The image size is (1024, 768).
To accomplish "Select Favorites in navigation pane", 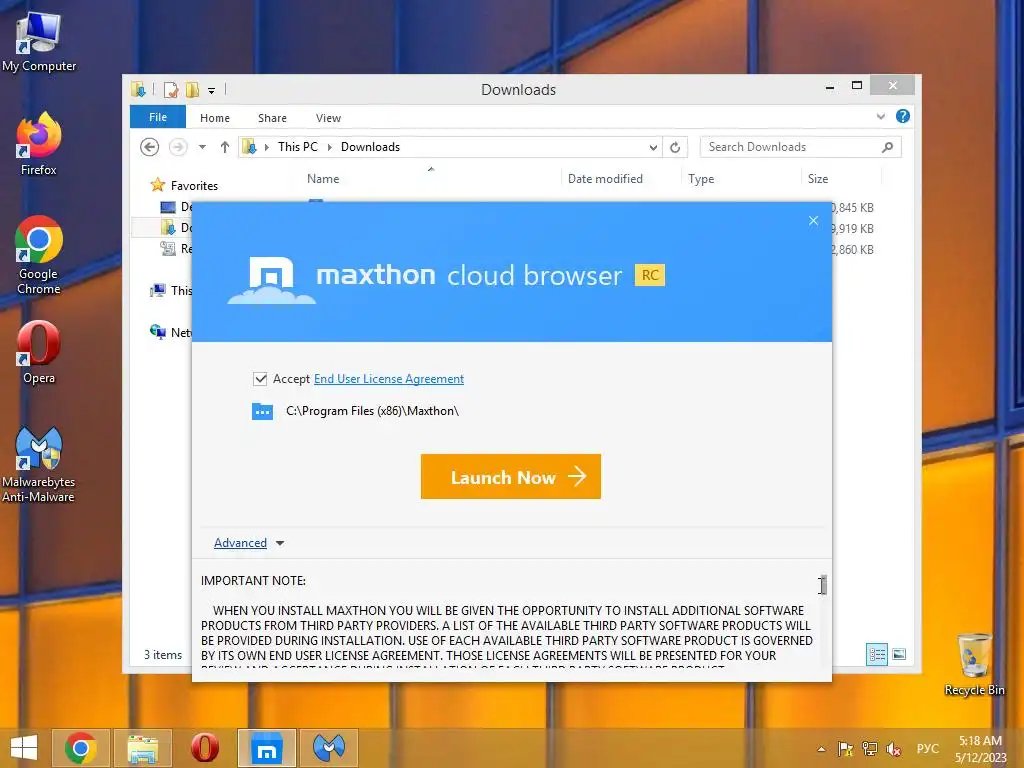I will point(194,185).
